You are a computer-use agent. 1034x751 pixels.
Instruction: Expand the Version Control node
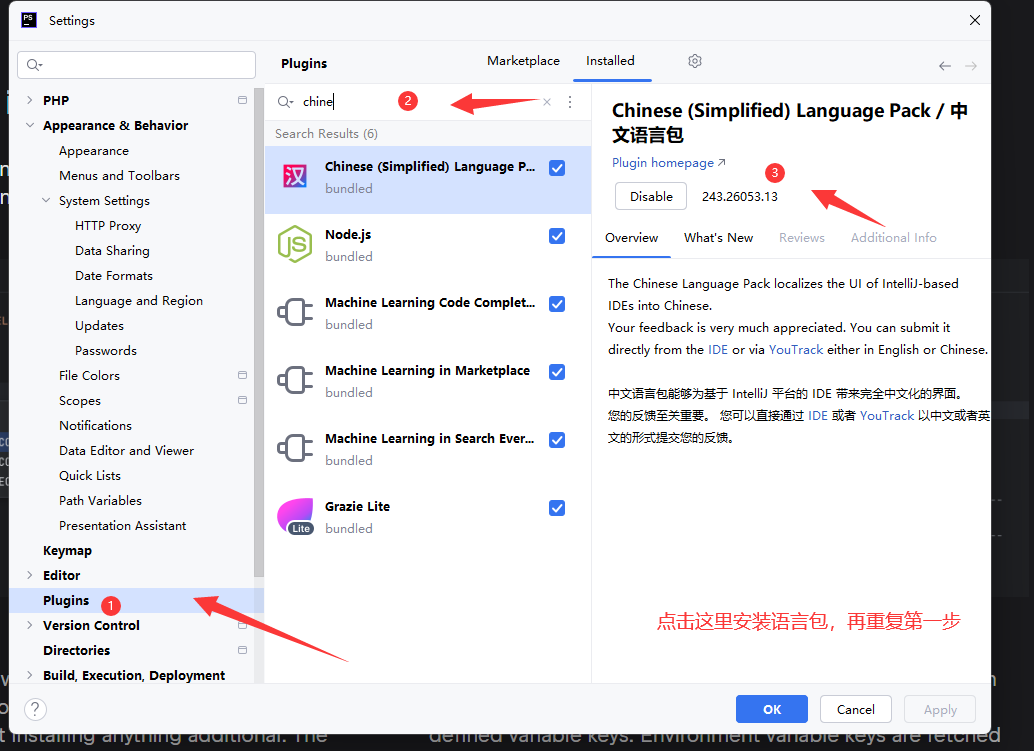point(29,625)
